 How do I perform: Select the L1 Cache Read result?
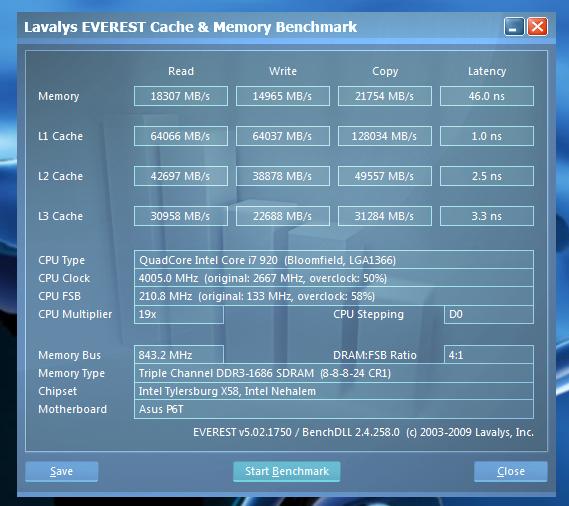(181, 136)
